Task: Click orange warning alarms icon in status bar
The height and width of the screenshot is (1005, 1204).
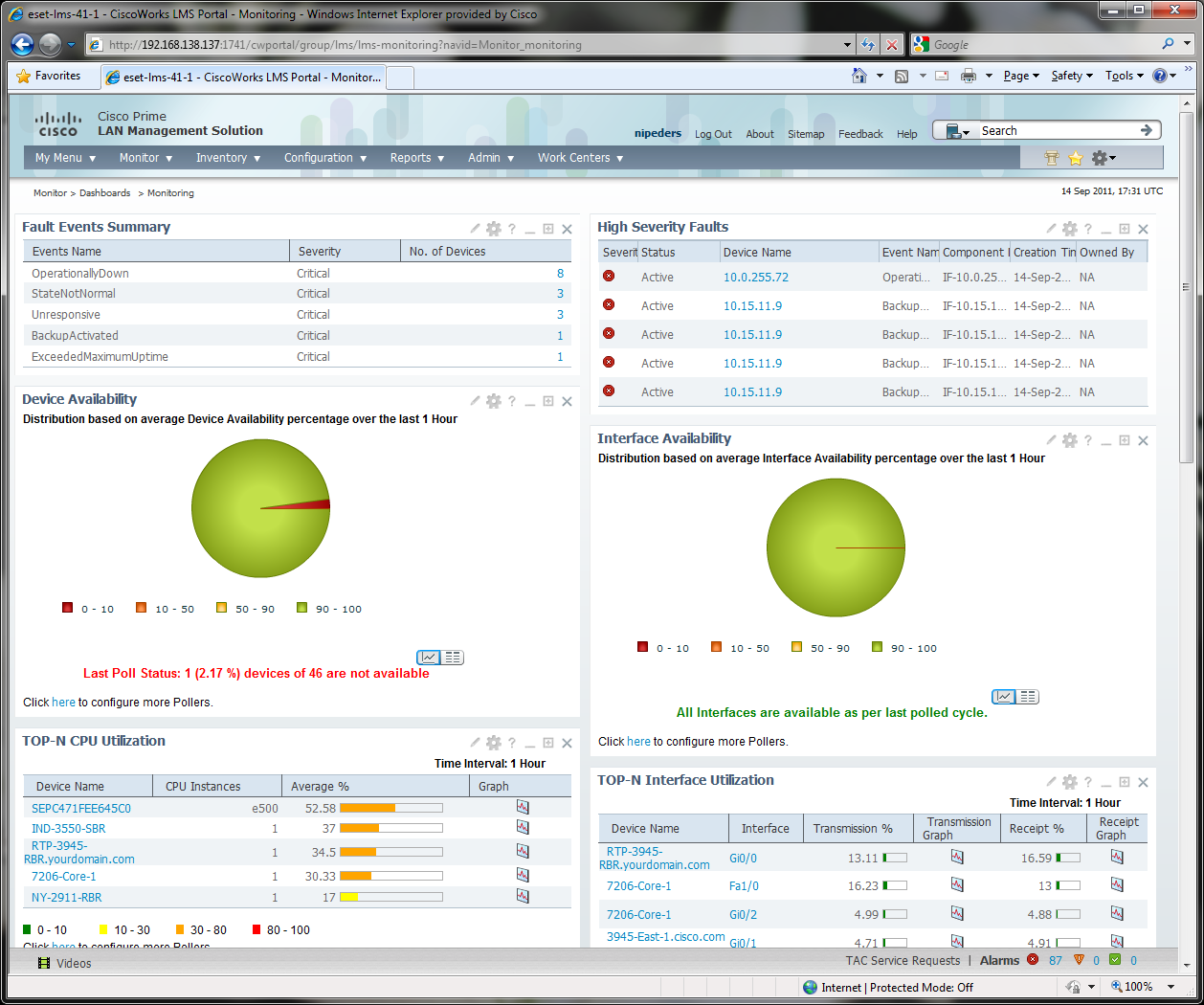Action: pos(1079,959)
